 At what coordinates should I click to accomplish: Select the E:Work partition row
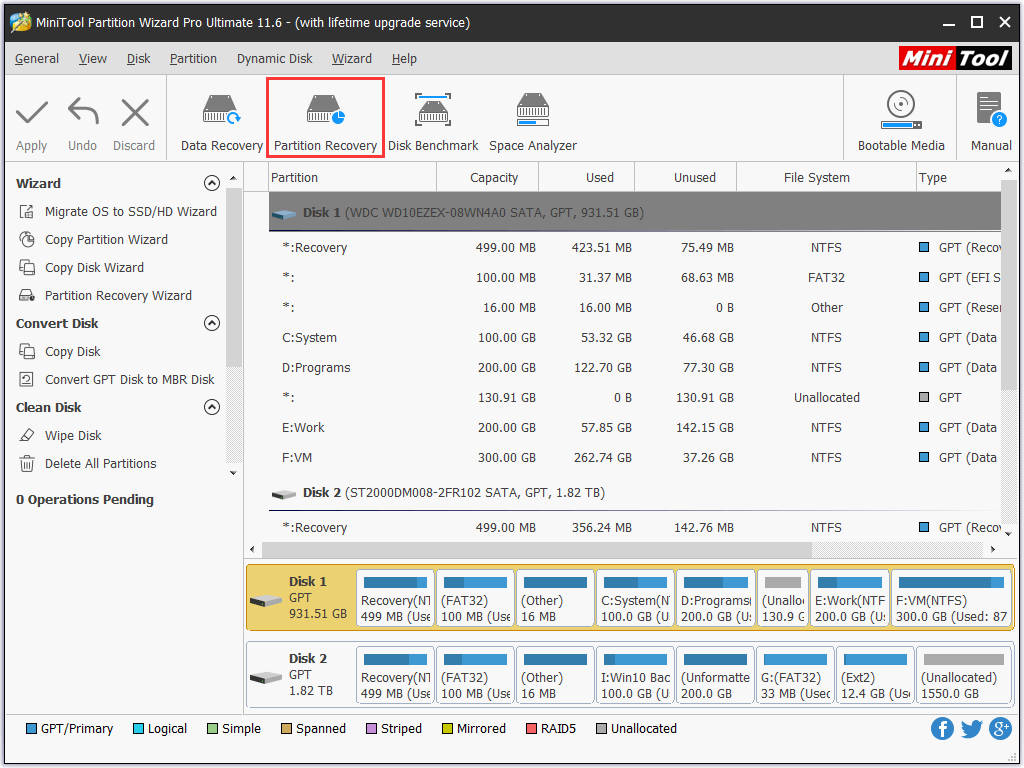point(635,428)
